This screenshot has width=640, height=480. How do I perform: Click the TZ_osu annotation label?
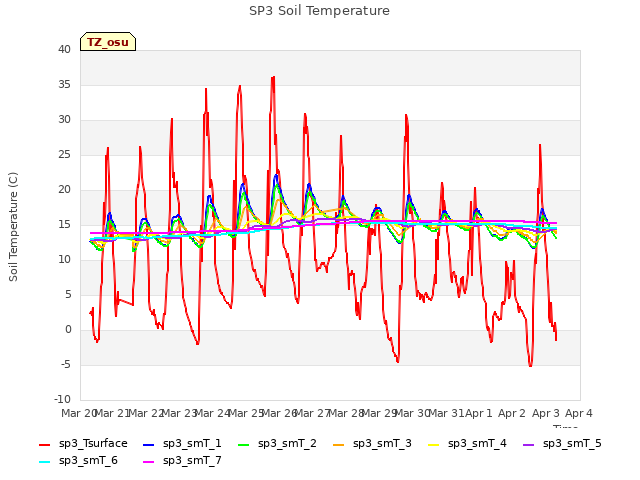pyautogui.click(x=108, y=42)
